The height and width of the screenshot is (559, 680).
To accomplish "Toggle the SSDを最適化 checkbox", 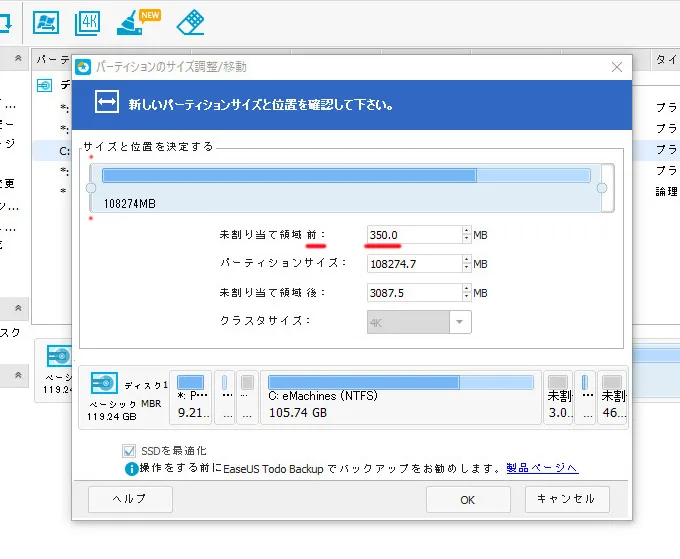I will click(128, 451).
